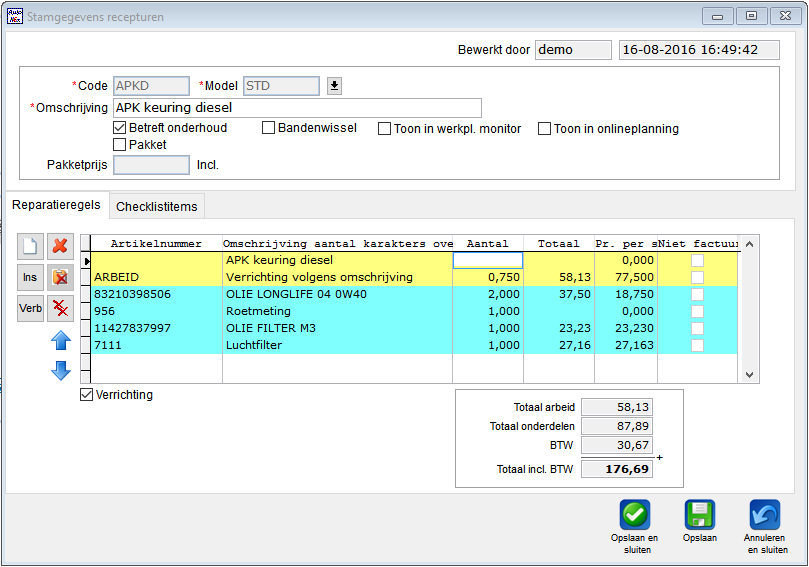Click Luchtfilter description cell
809x567 pixels.
click(x=337, y=345)
